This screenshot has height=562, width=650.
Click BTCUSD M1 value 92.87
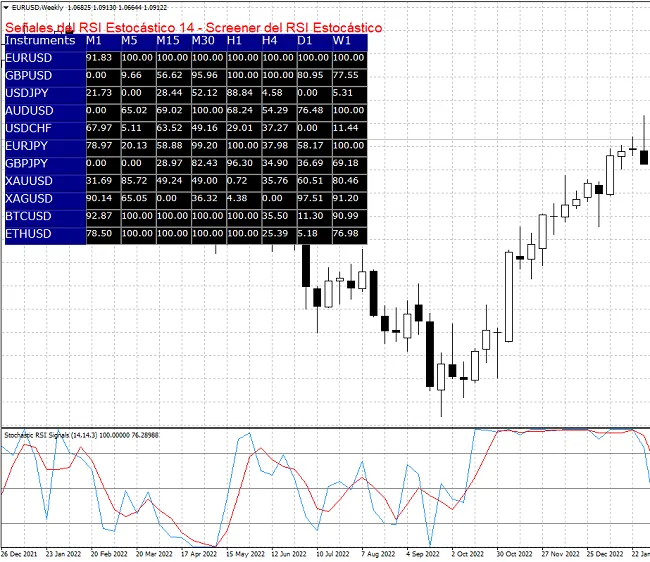tap(99, 216)
